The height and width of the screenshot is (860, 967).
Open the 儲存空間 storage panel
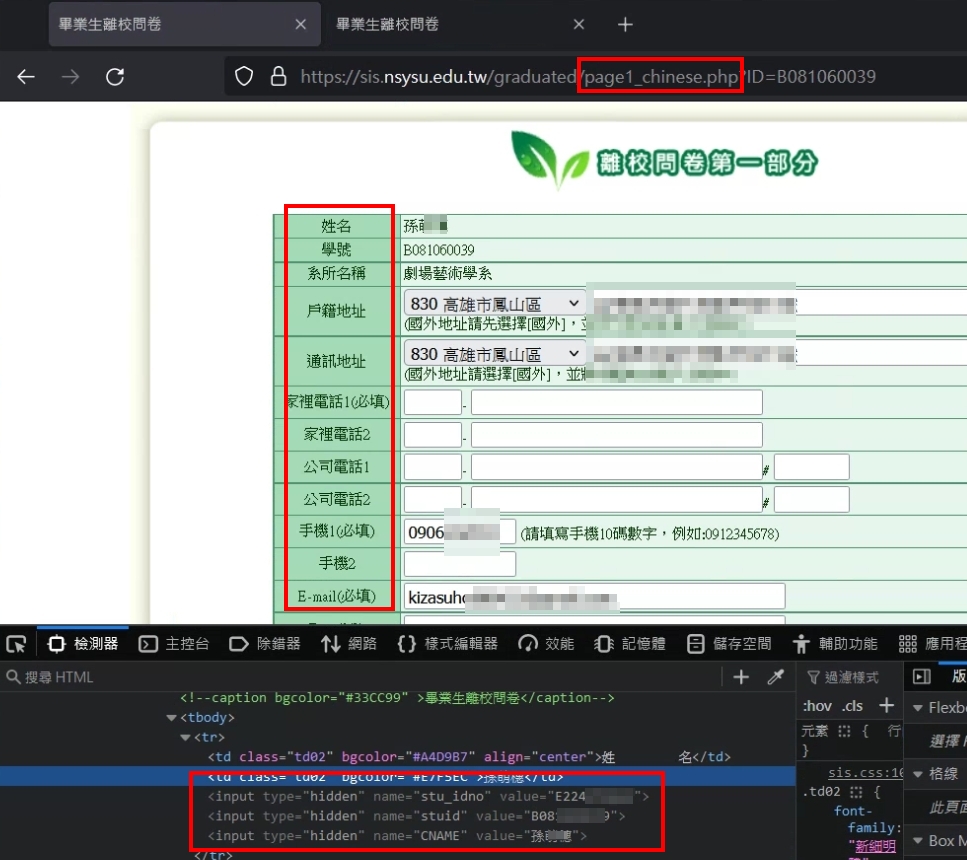[729, 644]
